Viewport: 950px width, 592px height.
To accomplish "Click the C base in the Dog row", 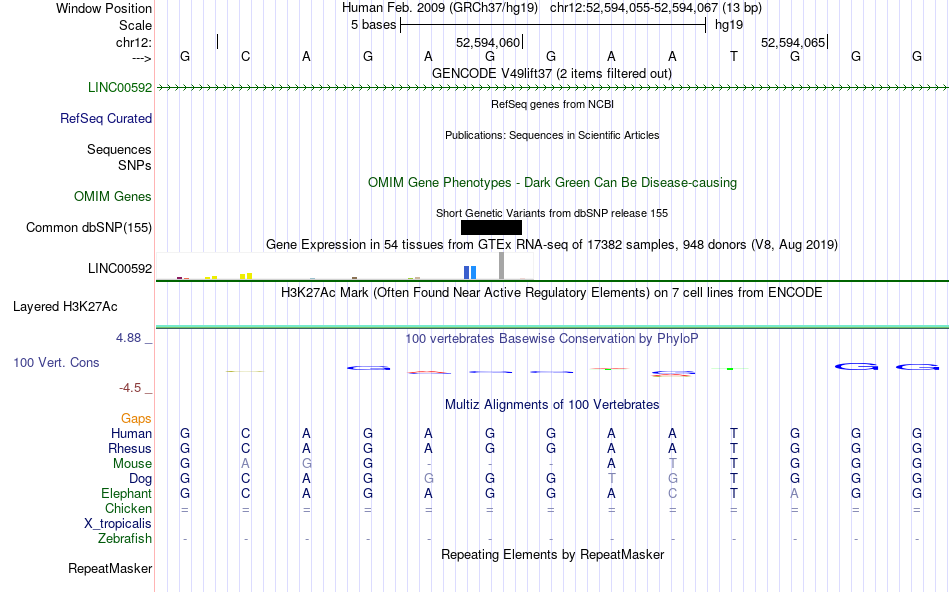I will (245, 479).
